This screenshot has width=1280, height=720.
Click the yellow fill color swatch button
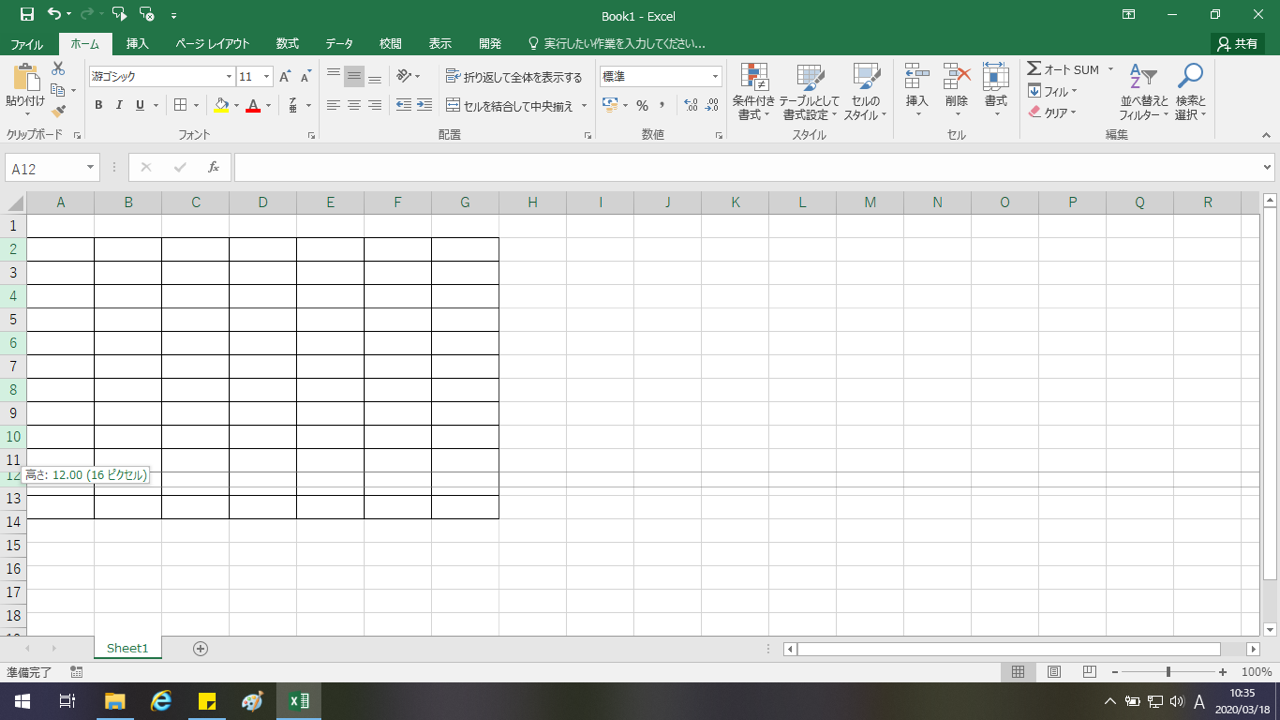(x=221, y=105)
